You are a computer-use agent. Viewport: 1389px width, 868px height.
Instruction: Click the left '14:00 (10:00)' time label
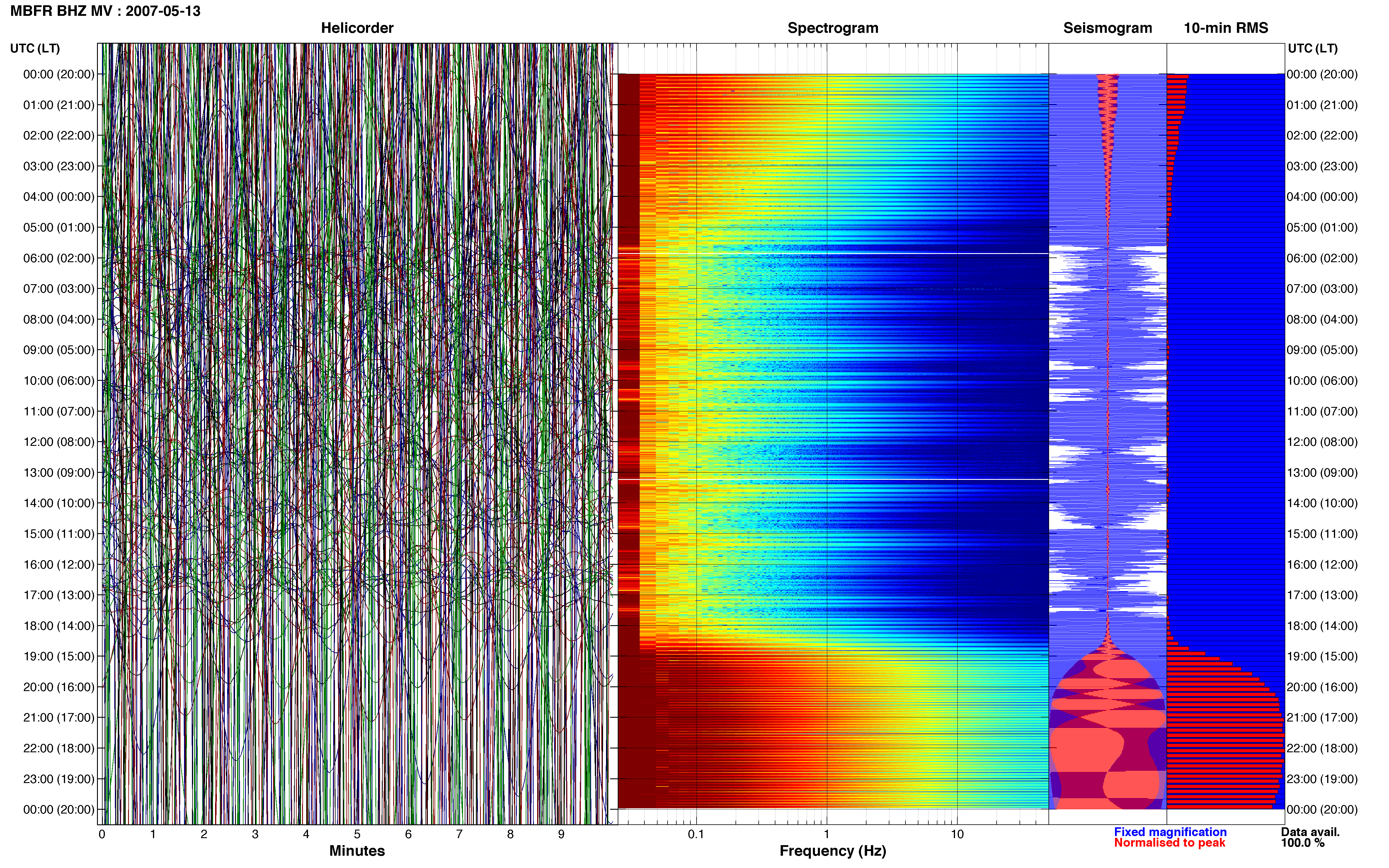pyautogui.click(x=59, y=504)
